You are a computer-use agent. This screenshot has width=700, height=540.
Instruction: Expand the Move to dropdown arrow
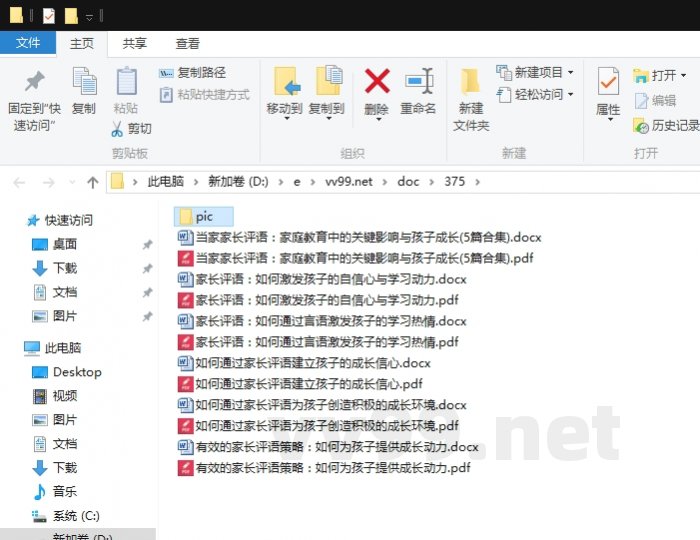tap(287, 119)
